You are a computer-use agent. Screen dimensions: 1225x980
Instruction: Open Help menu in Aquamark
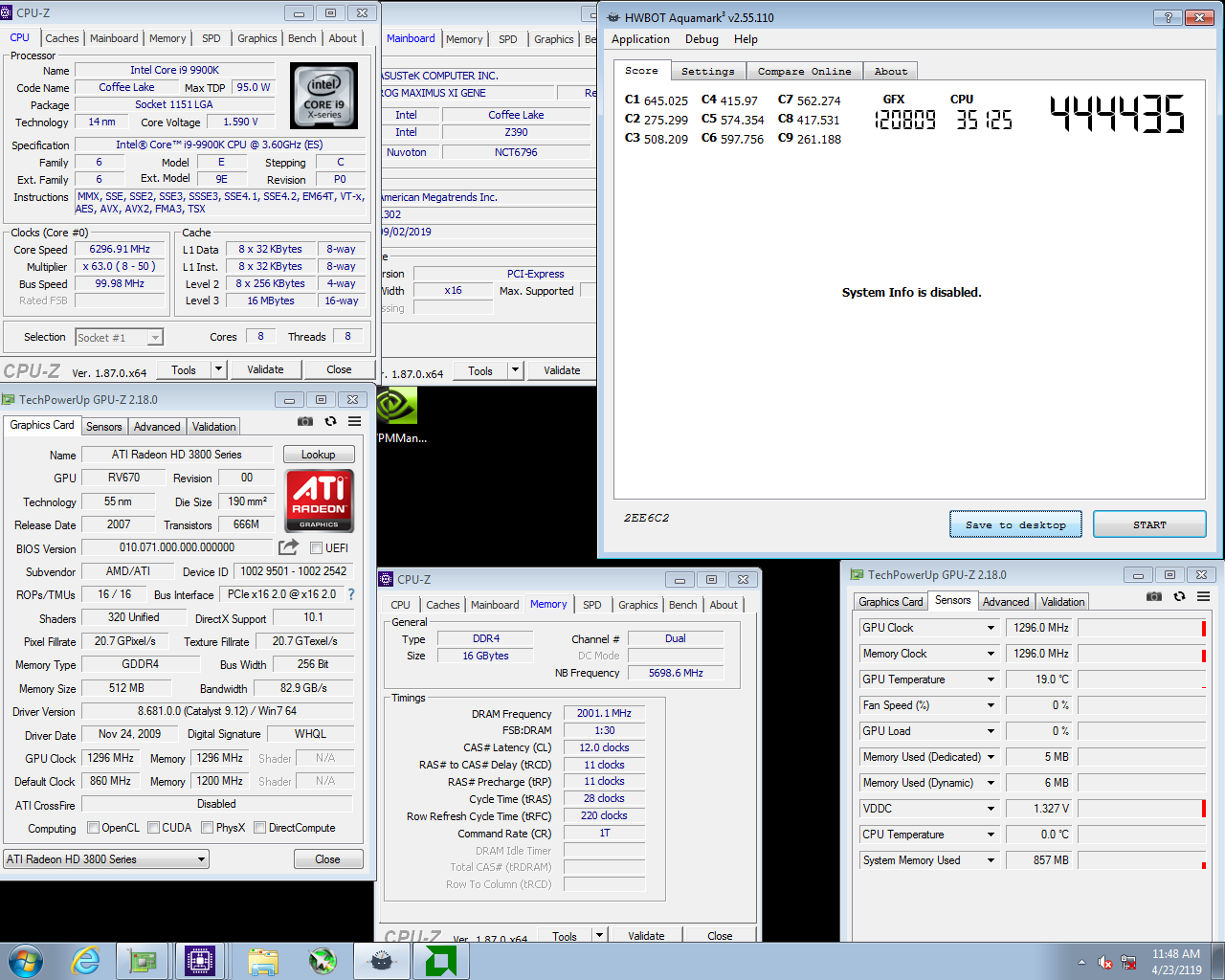(746, 39)
